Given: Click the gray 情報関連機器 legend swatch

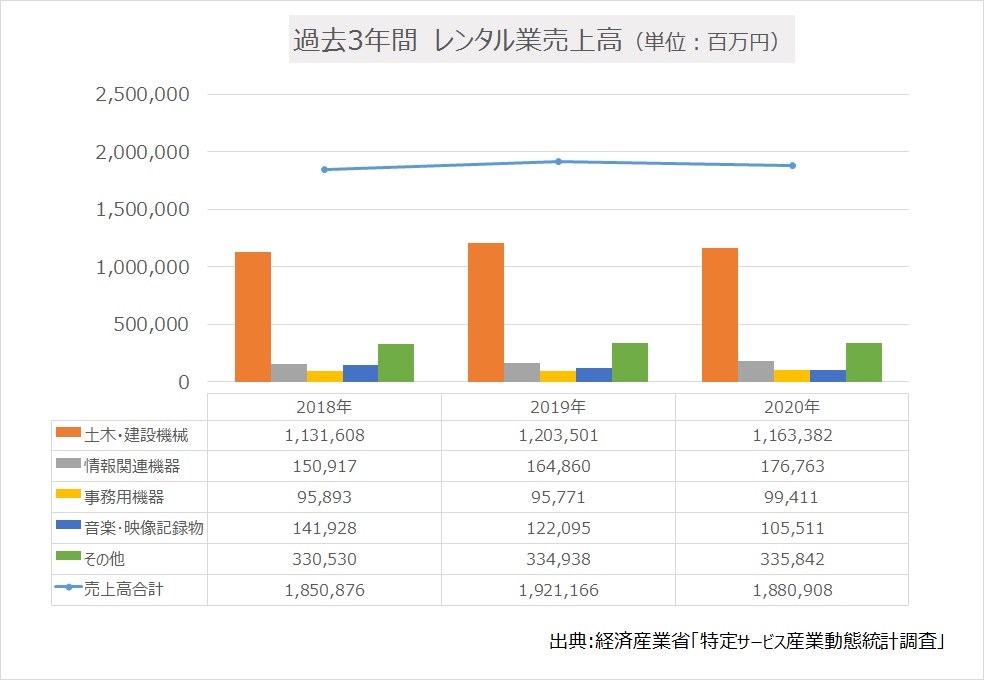Looking at the screenshot, I should click(x=67, y=465).
